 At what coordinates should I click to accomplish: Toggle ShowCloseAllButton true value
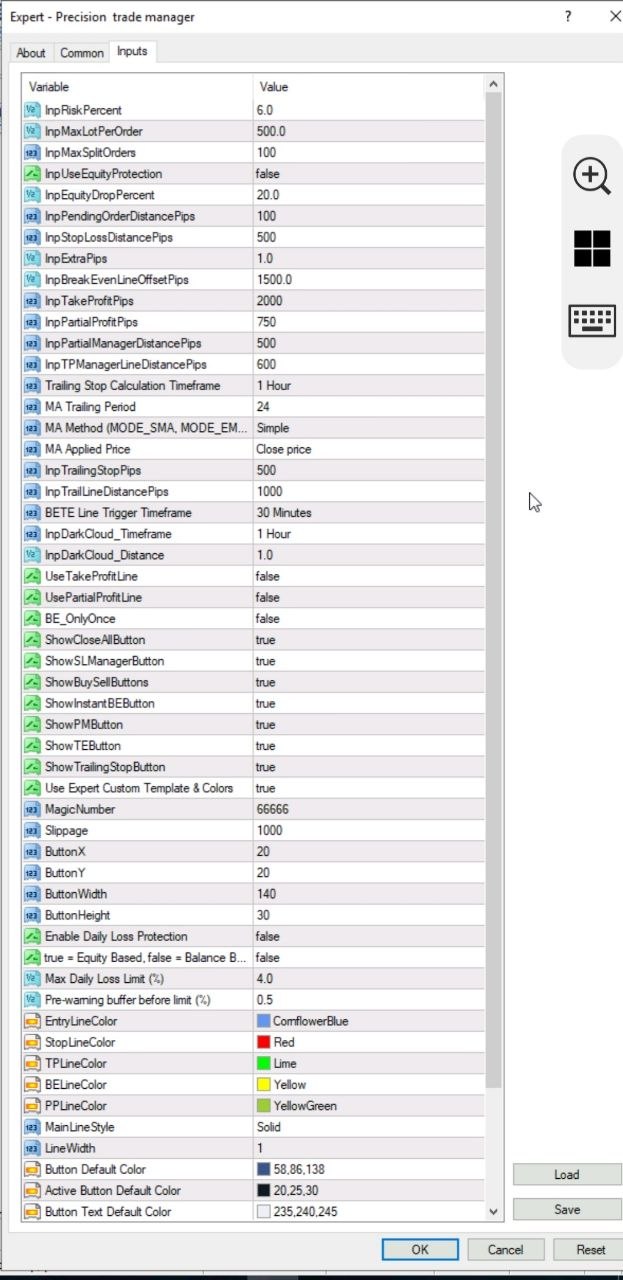[368, 640]
